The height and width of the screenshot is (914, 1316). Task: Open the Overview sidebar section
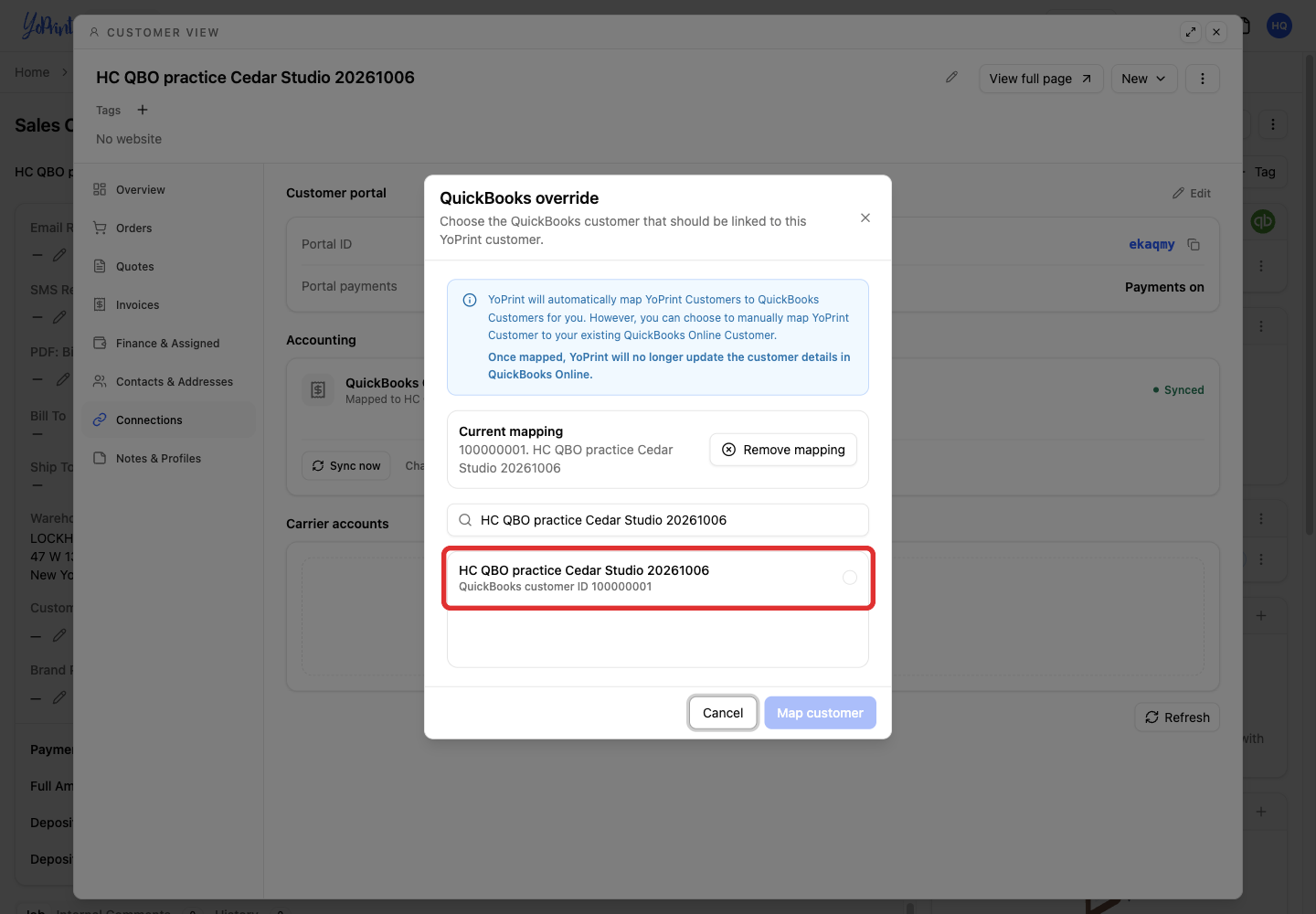(x=168, y=190)
